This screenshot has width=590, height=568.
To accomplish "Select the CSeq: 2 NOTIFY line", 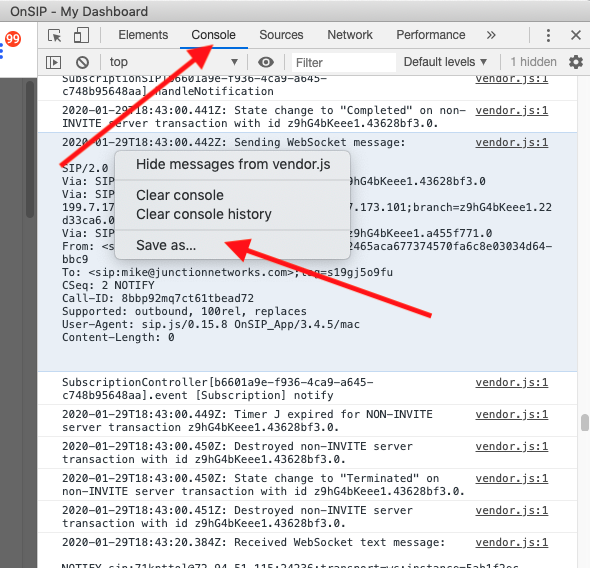I will pos(108,286).
